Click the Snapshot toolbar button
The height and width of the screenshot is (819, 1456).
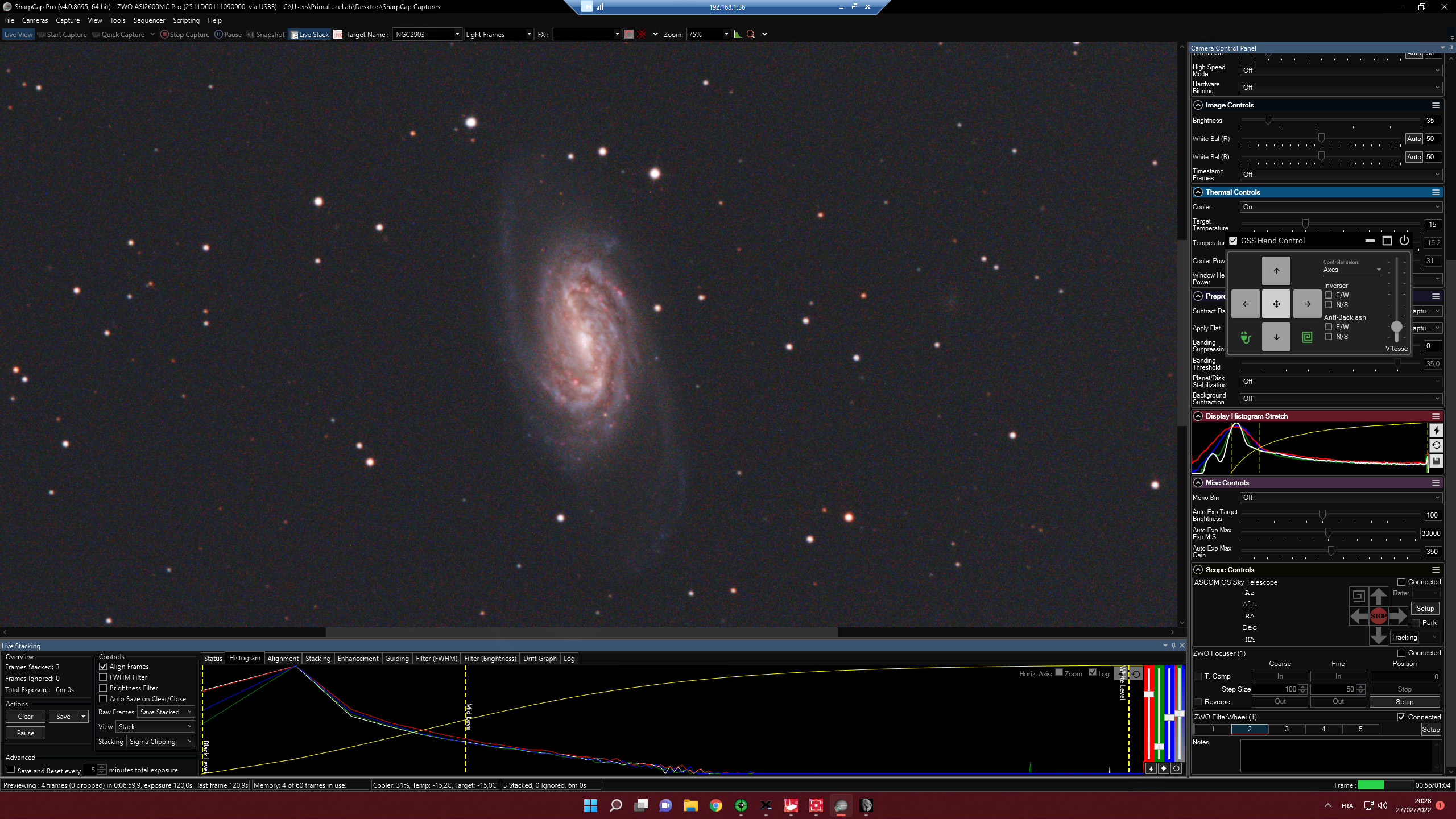click(266, 35)
